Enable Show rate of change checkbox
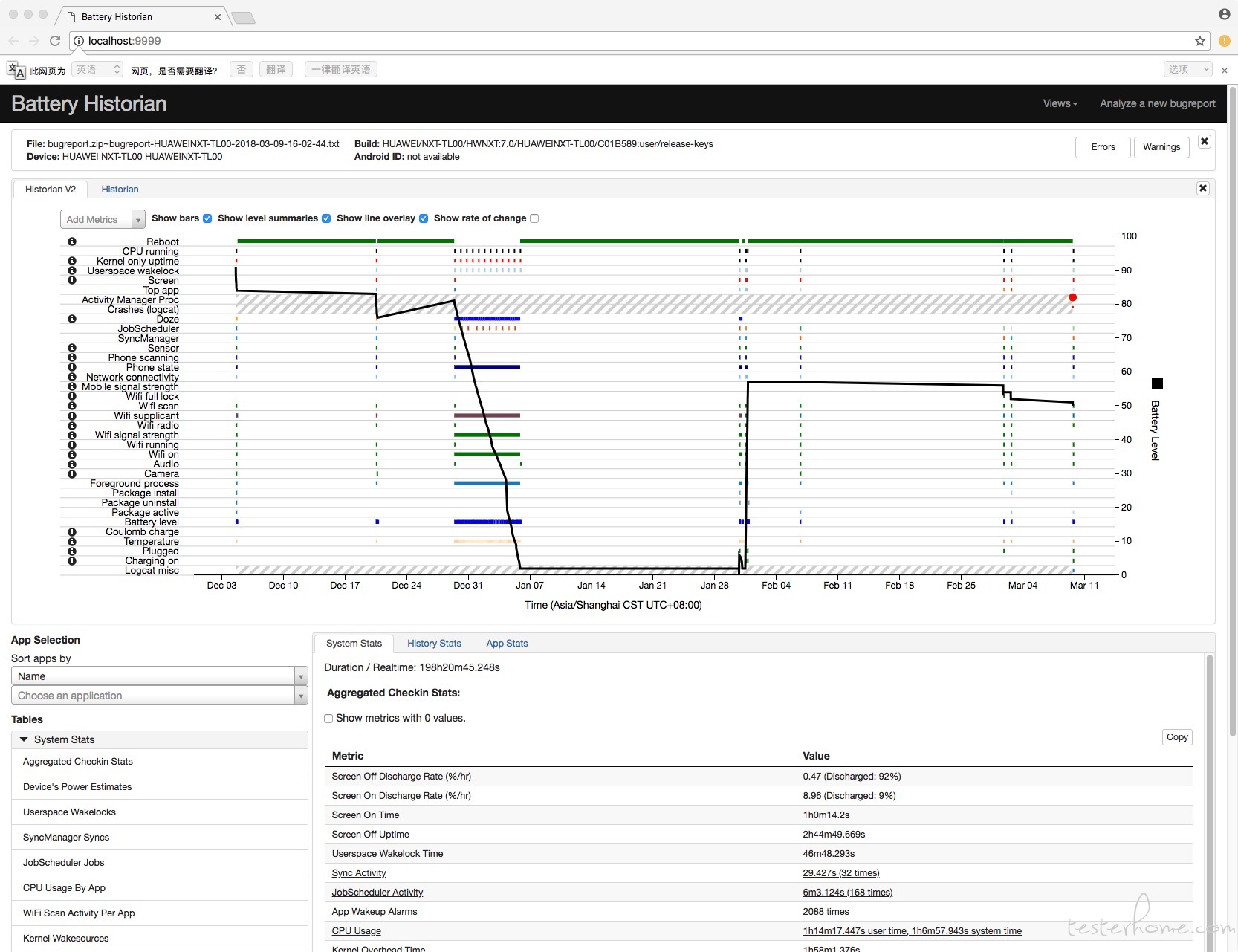The image size is (1238, 952). coord(534,218)
